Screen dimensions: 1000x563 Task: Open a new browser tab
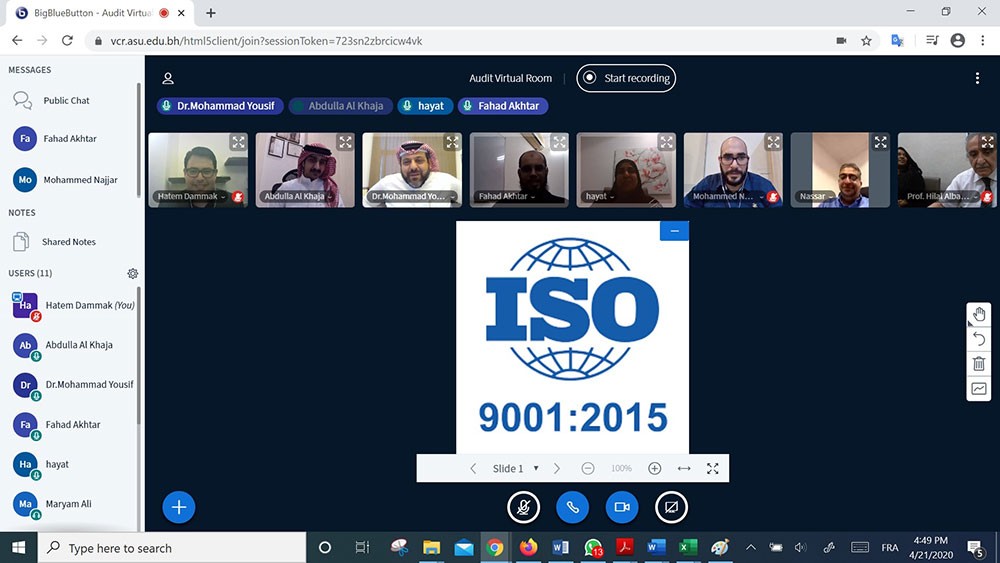pyautogui.click(x=210, y=13)
